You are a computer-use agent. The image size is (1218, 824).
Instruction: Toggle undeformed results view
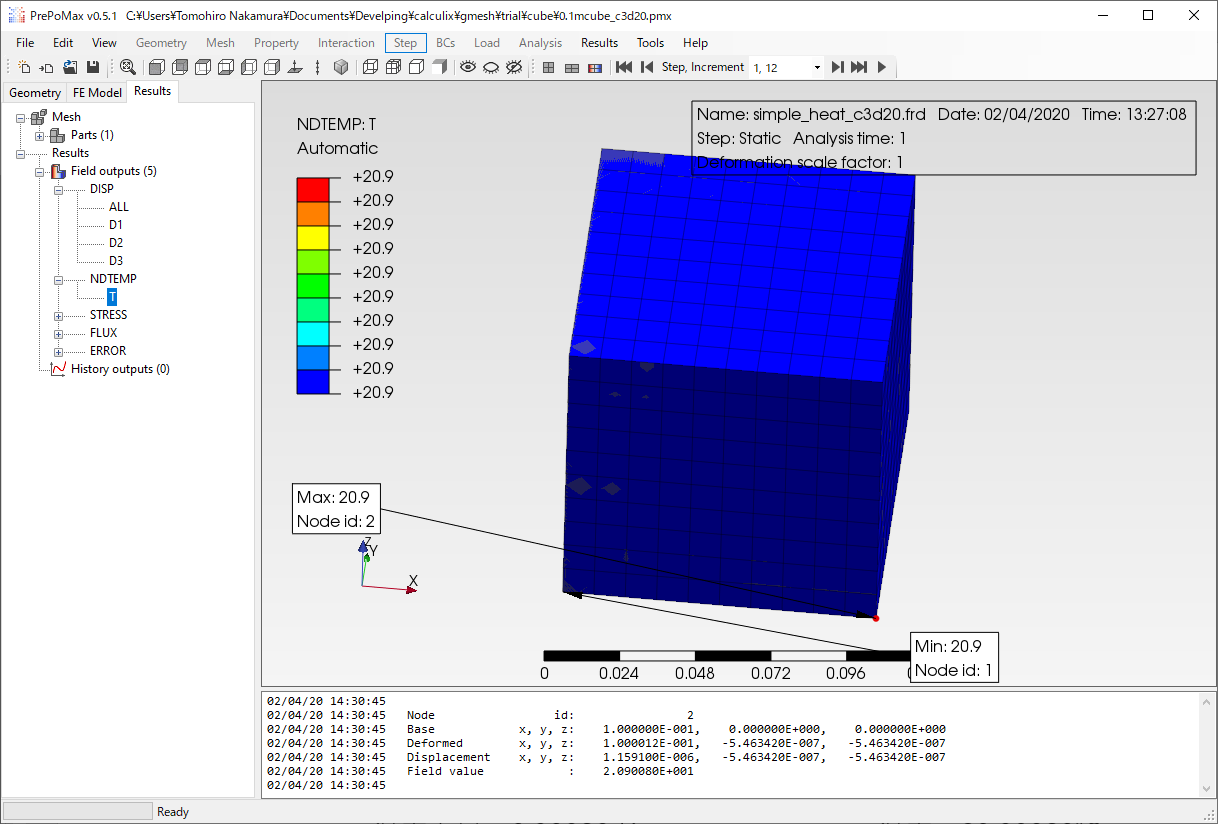tap(549, 67)
